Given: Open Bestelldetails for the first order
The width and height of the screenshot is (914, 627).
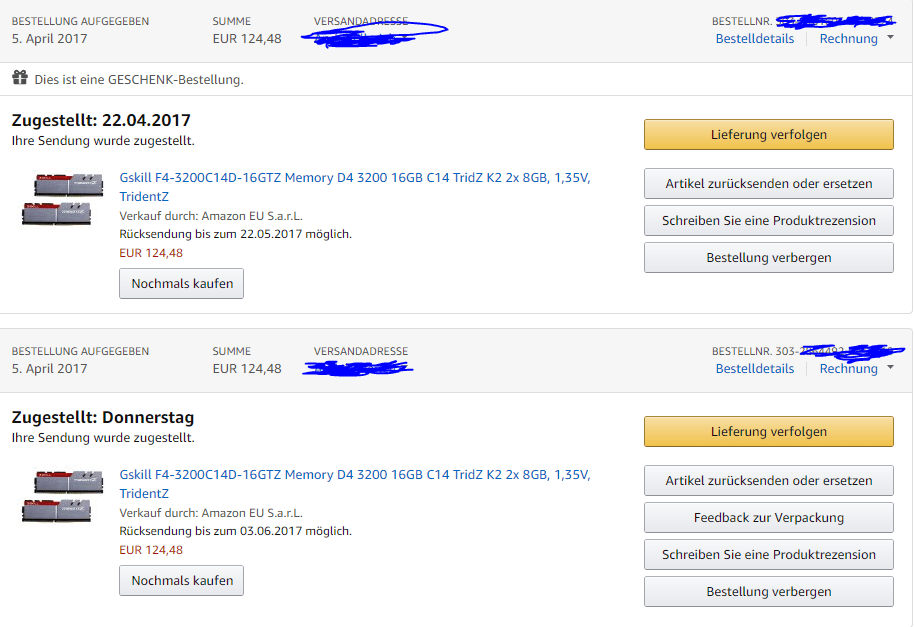Looking at the screenshot, I should pos(754,38).
